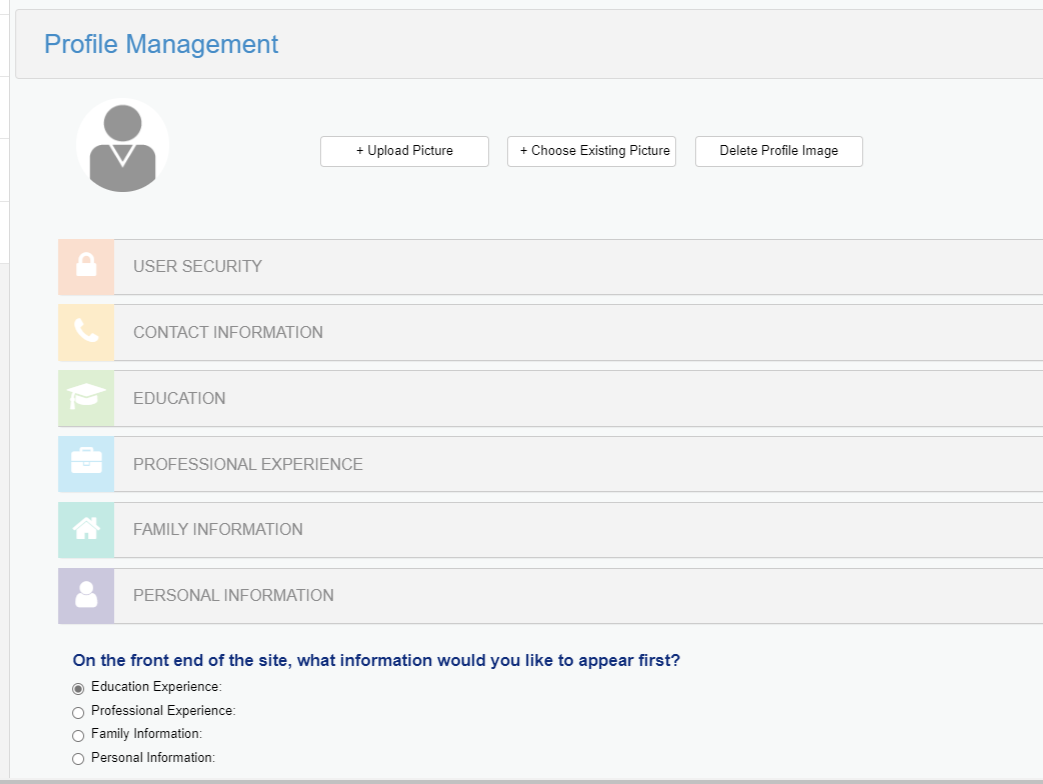1043x784 pixels.
Task: Click the Contact Information phone icon
Action: click(x=86, y=332)
